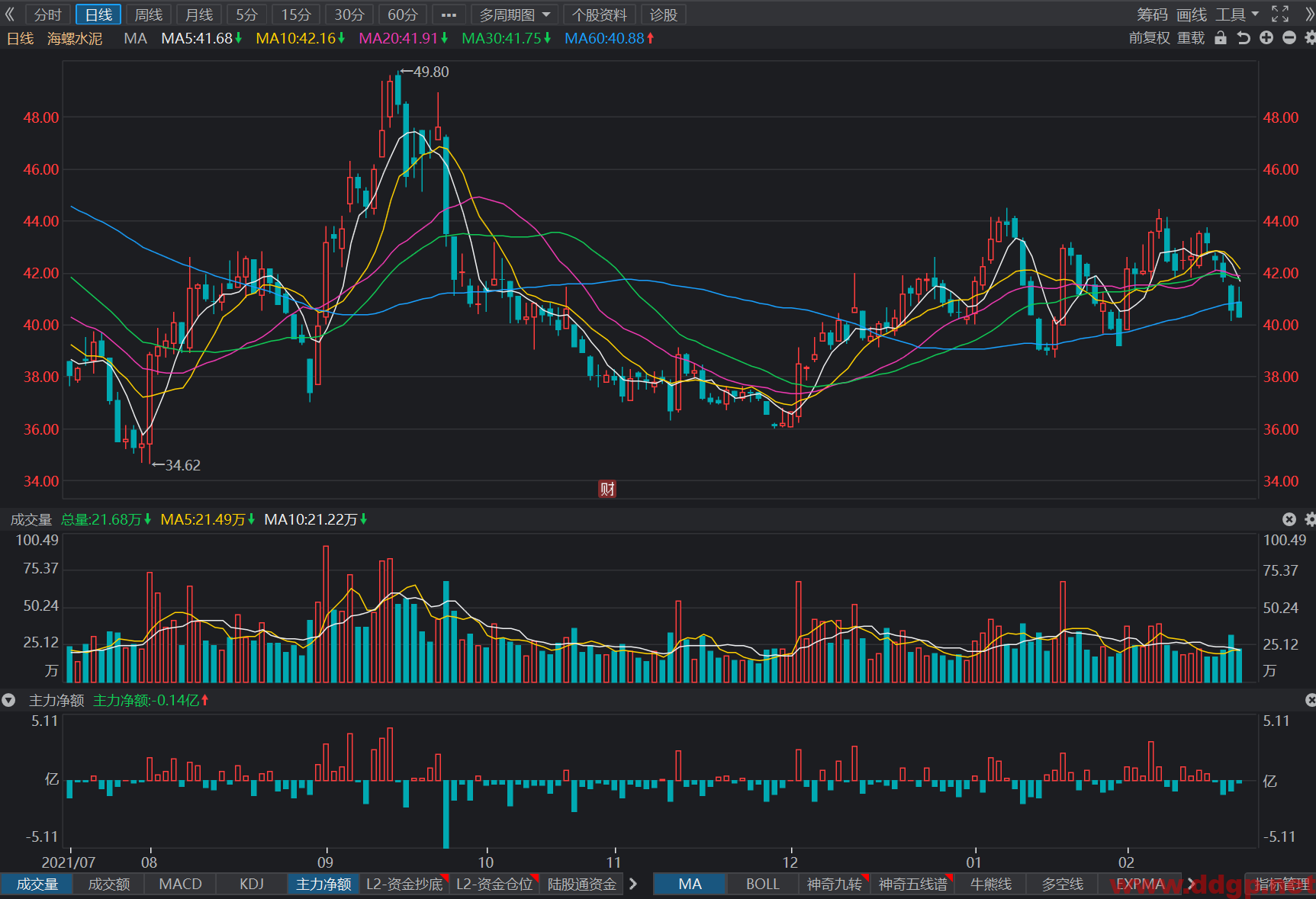Select 周线 weekly period

click(149, 14)
